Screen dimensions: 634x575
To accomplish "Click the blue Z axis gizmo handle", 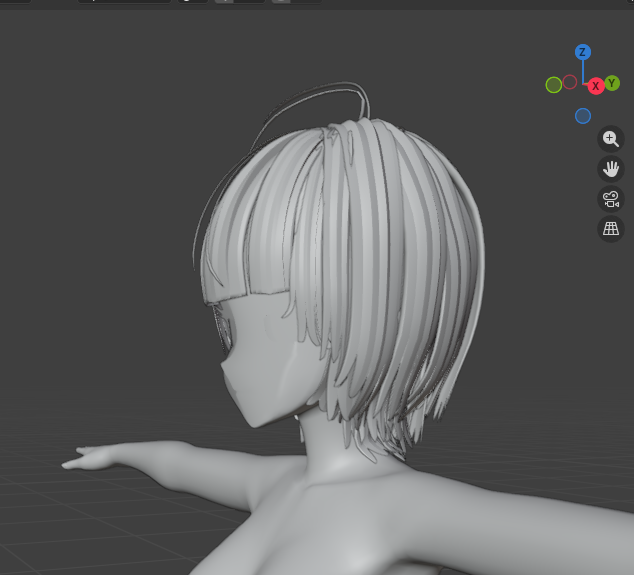I will 583,52.
